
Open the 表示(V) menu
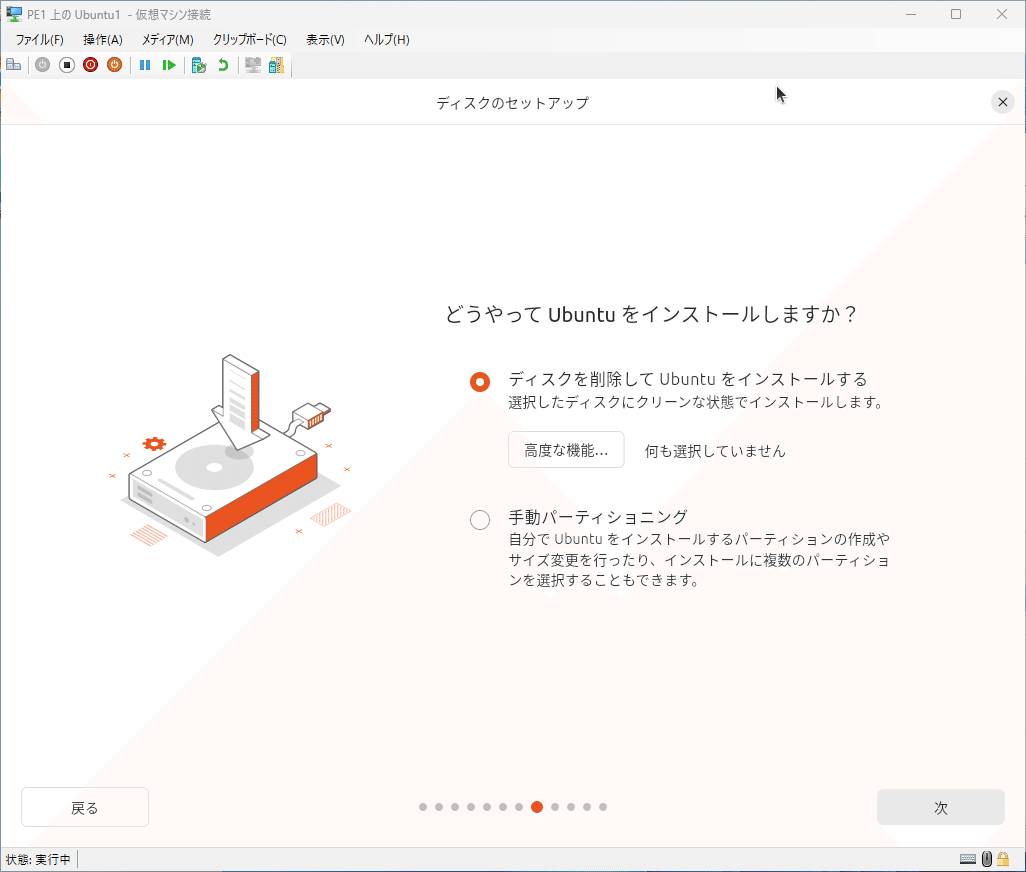tap(325, 40)
